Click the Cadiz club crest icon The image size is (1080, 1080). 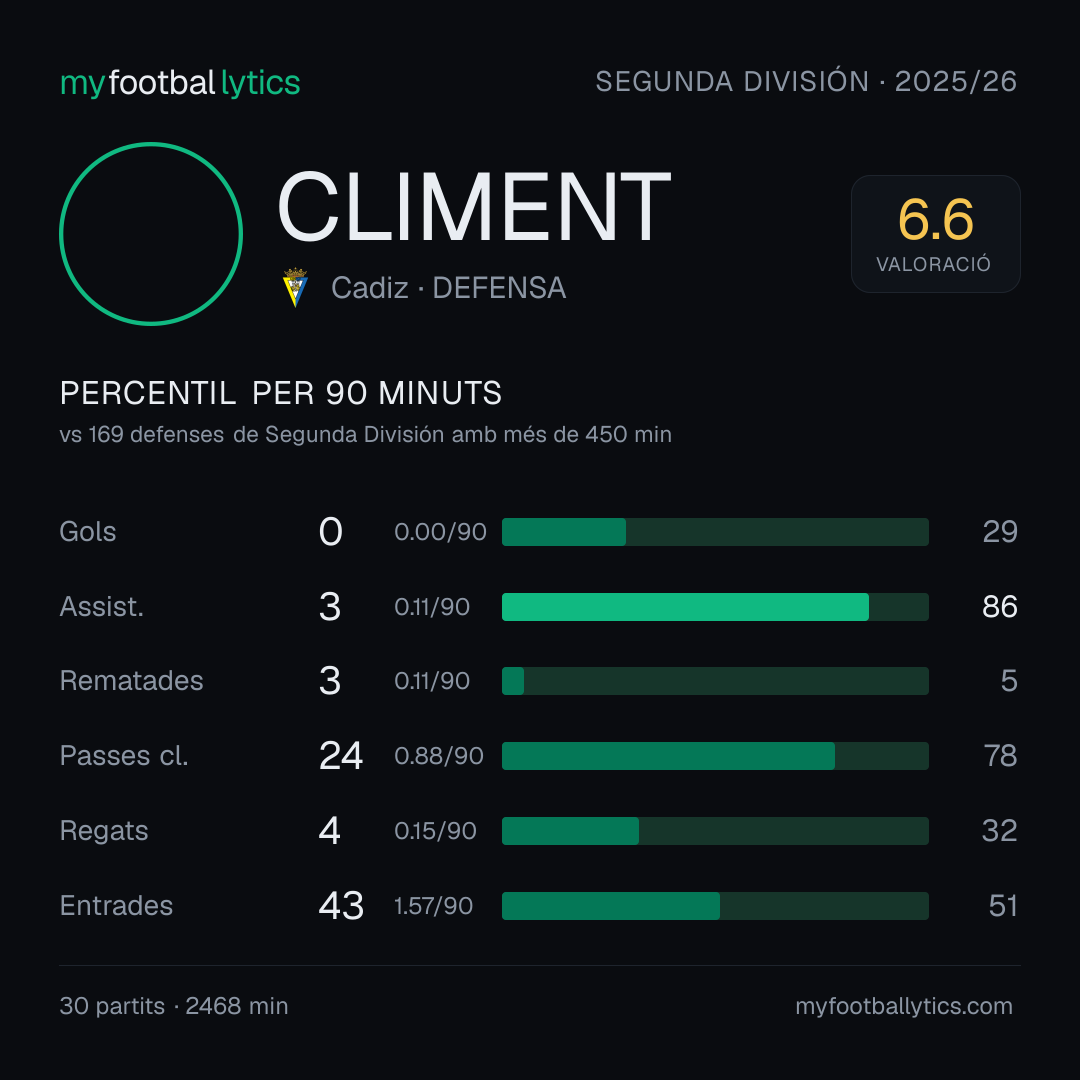tap(295, 287)
